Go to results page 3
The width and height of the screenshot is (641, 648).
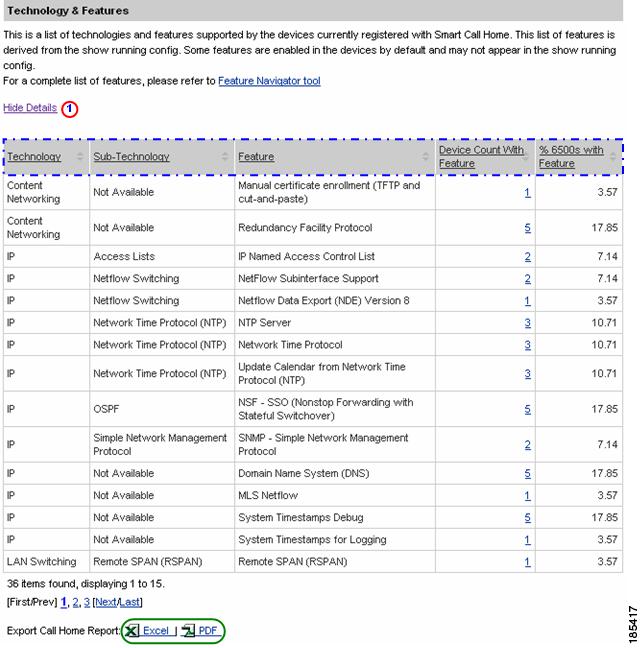[x=87, y=602]
